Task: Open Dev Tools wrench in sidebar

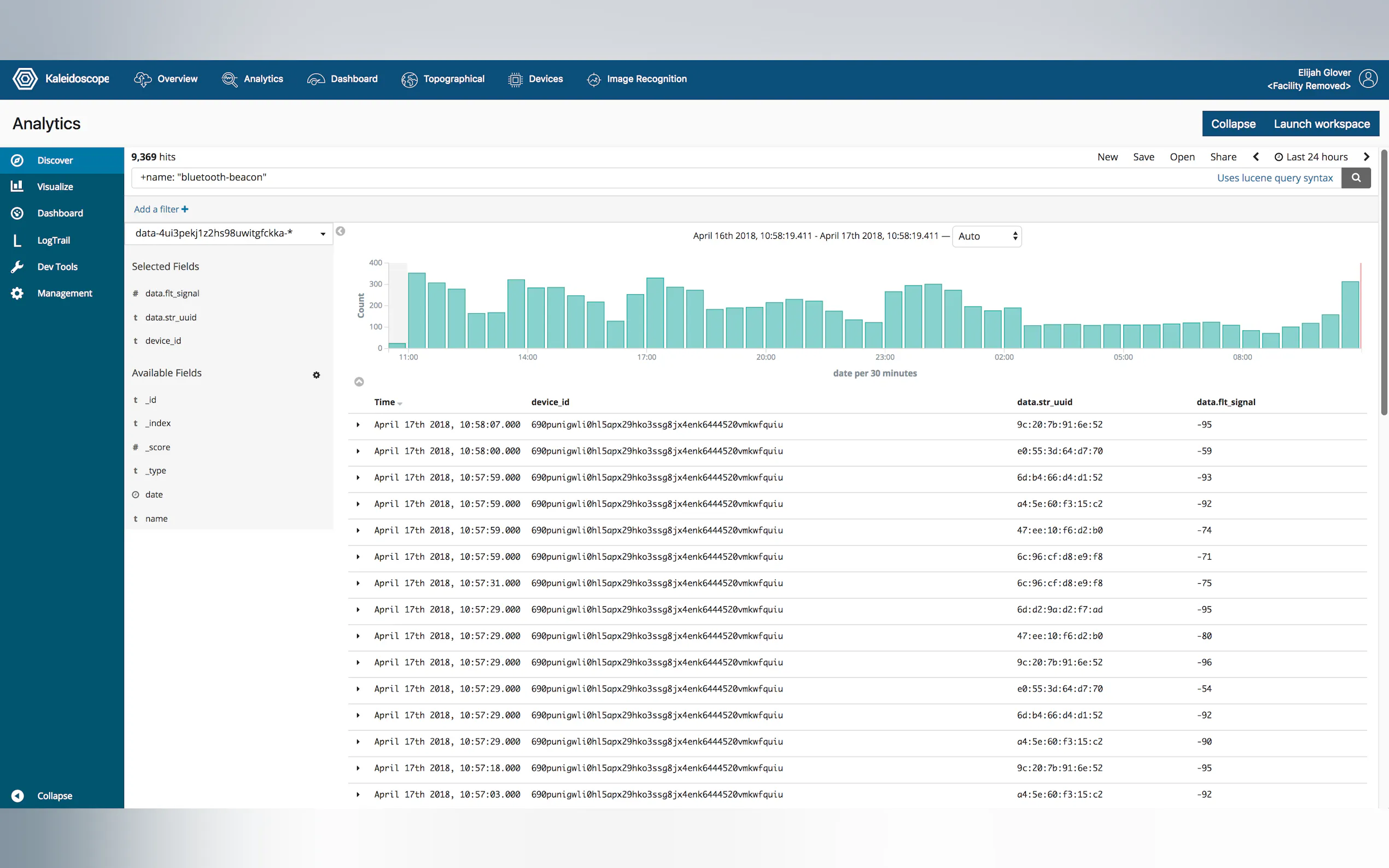Action: click(17, 266)
